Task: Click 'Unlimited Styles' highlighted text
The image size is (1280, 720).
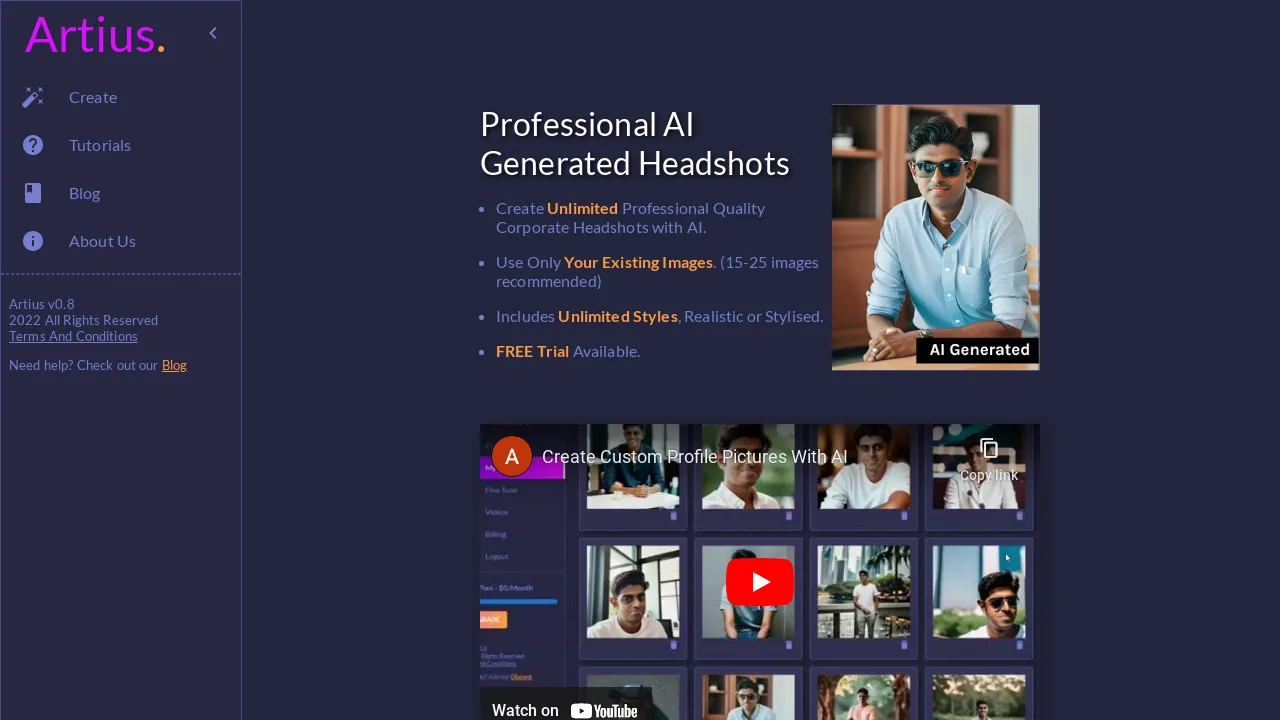Action: click(x=618, y=317)
